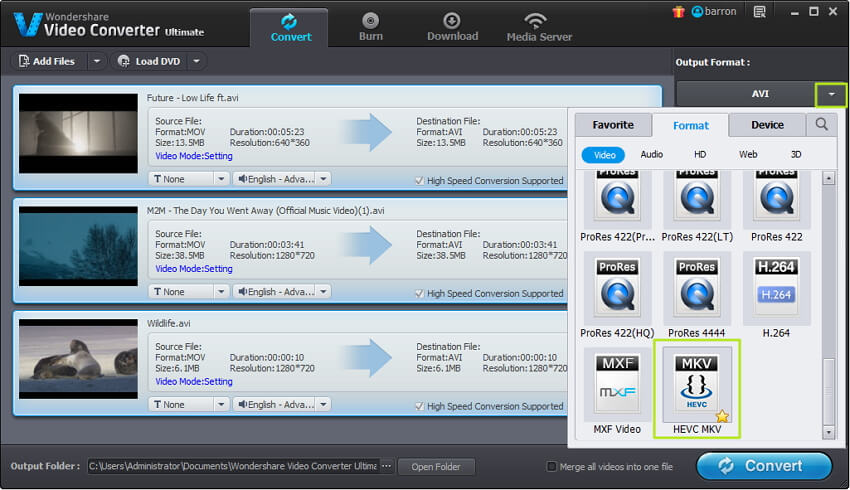Image resolution: width=850 pixels, height=490 pixels.
Task: Click the Wondershare V logo
Action: [x=28, y=24]
